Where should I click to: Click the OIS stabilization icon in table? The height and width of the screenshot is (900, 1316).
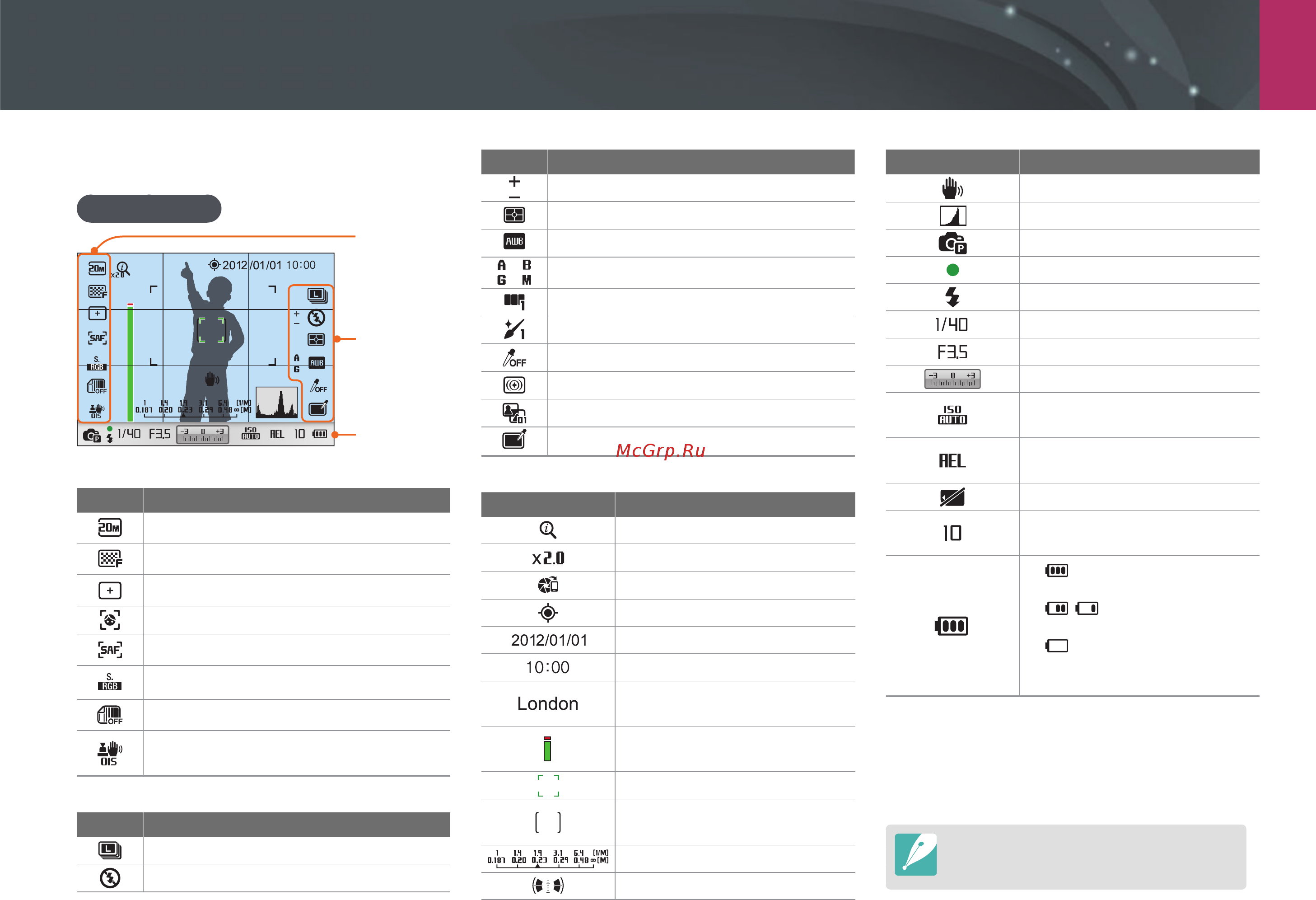tap(109, 753)
